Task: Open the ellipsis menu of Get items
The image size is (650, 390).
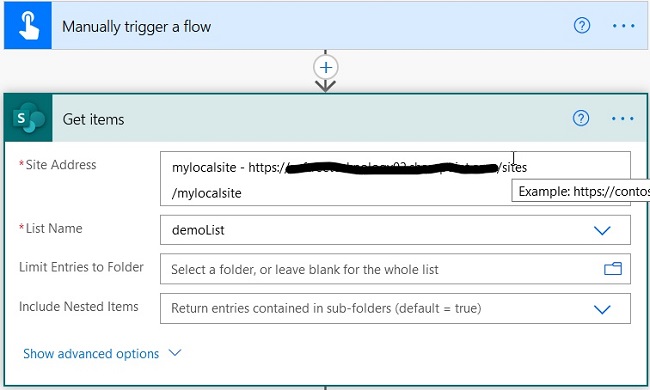Action: coord(623,119)
